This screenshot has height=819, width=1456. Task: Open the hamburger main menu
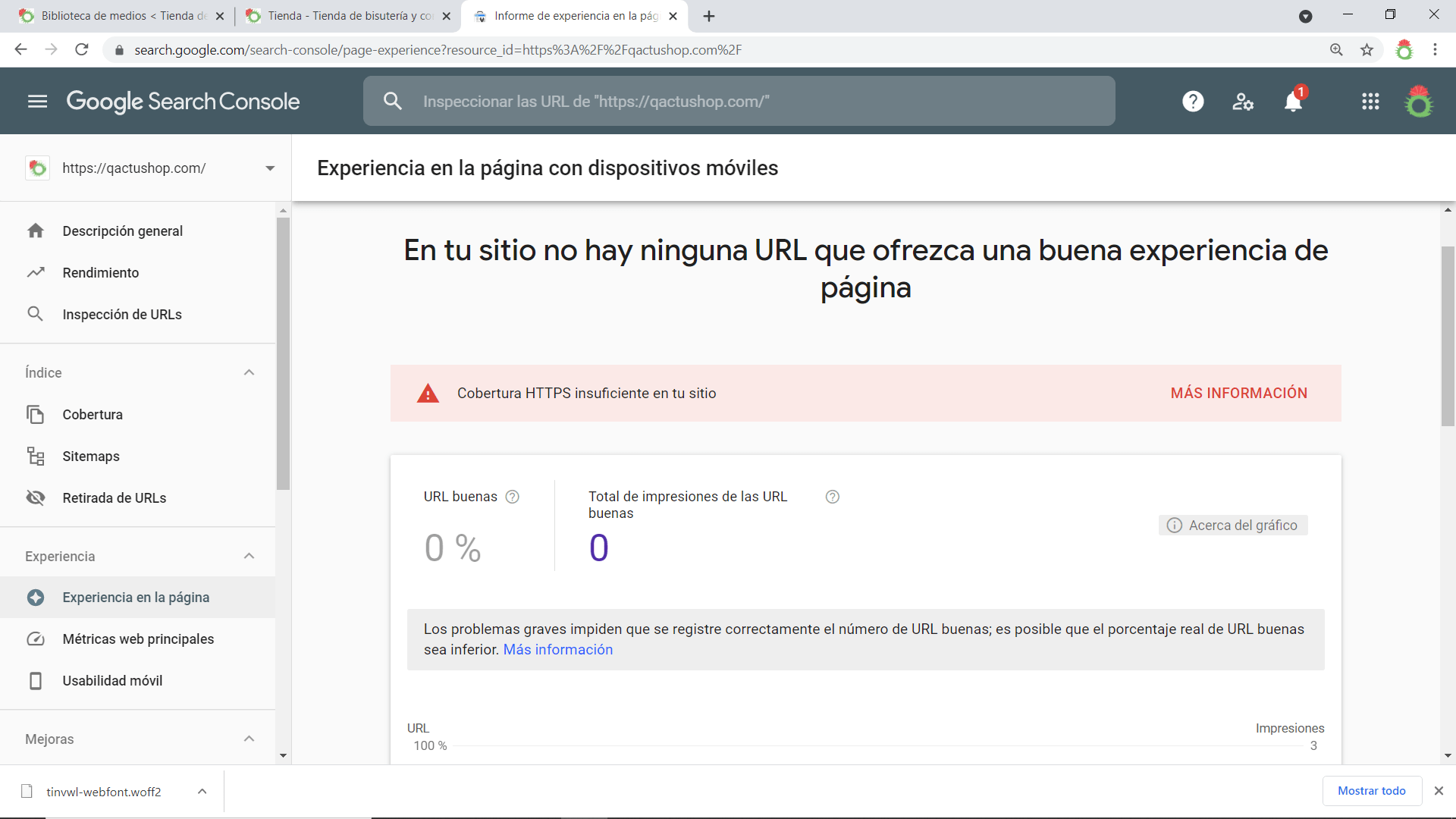point(37,101)
